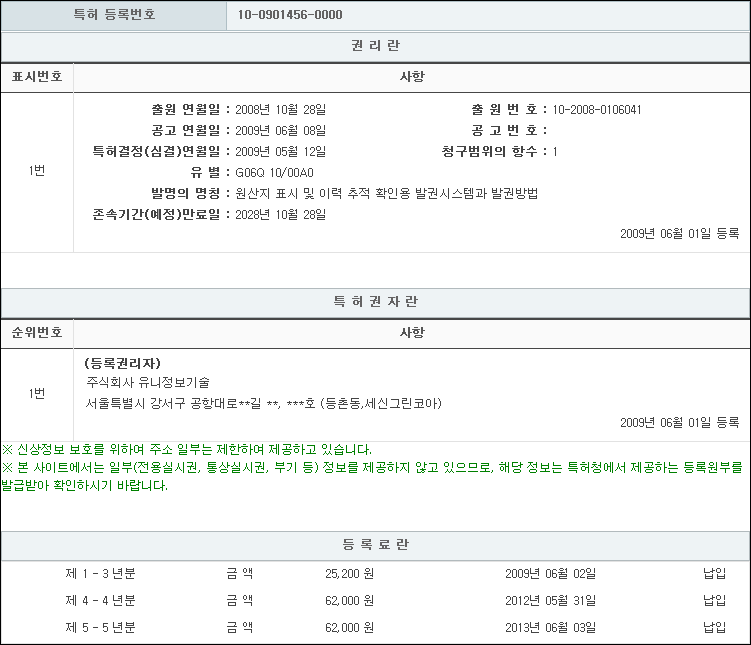Viewport: 751px width, 645px height.
Task: Click the 유 별 label
Action: click(x=205, y=172)
